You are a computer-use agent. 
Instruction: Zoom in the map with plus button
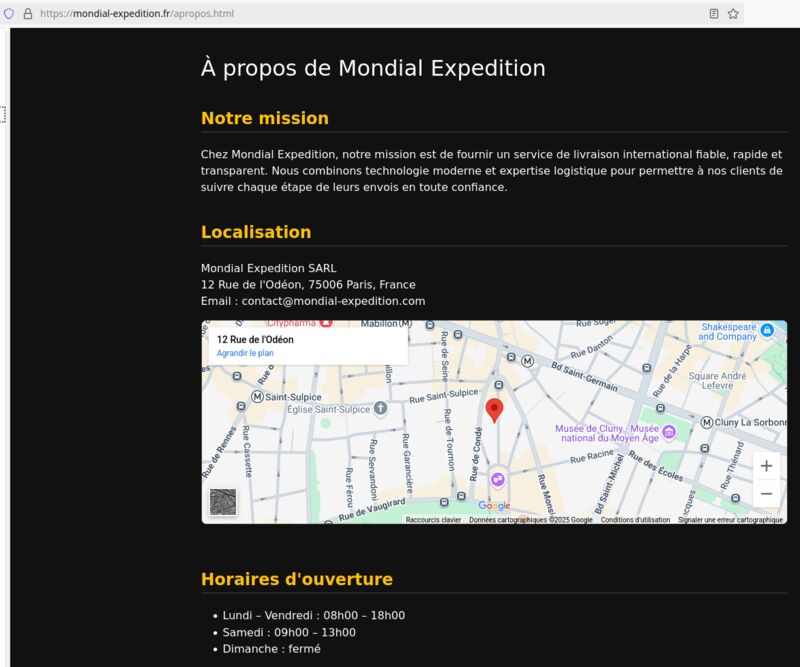(x=766, y=466)
